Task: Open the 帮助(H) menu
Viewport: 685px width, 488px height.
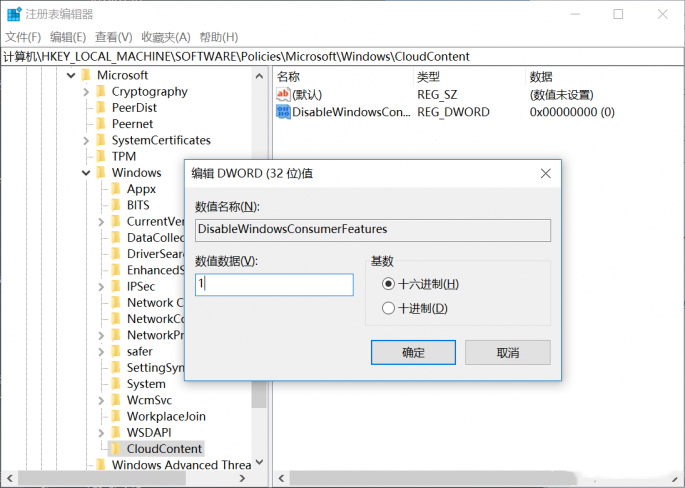Action: coord(218,37)
